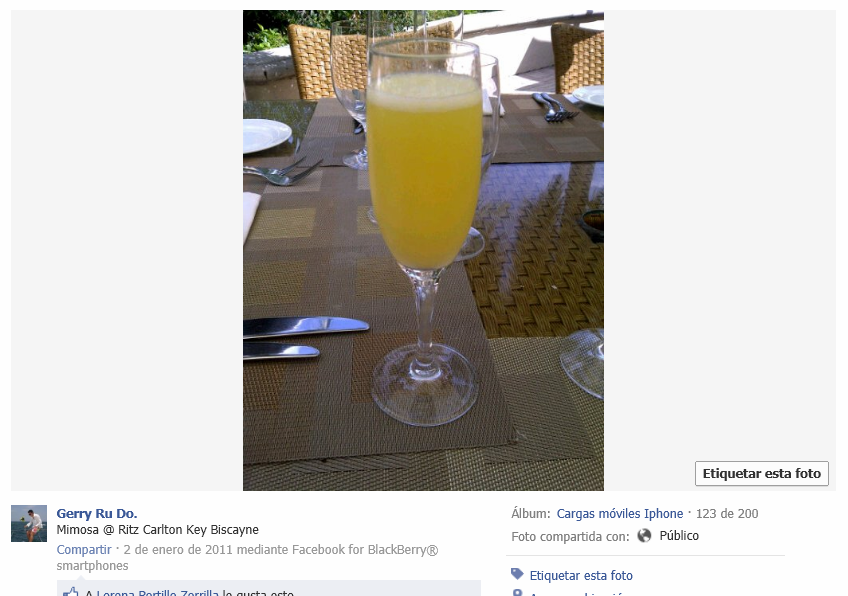Screen dimensions: 848x596
Task: Click the 2 de enero de 2011 timestamp
Action: coord(178,549)
